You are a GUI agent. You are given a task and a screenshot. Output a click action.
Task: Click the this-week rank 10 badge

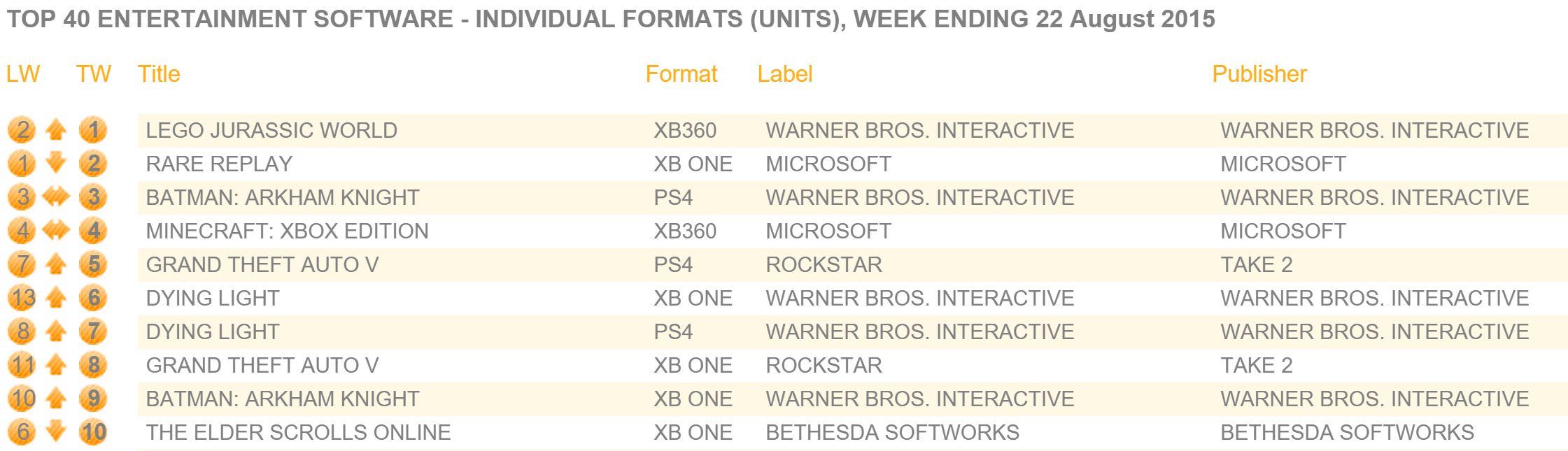coord(93,432)
